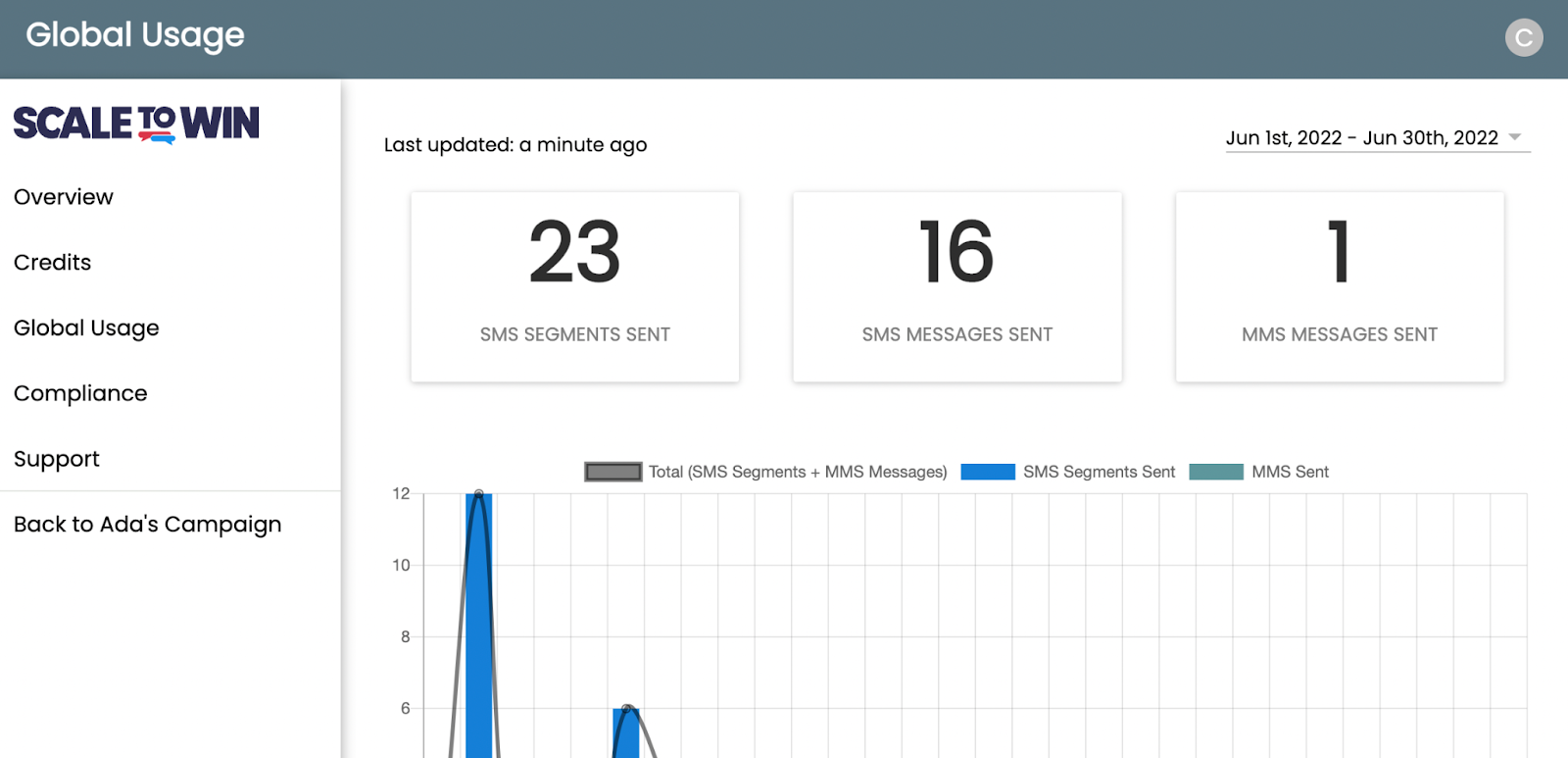Click the Scale to Win logo
This screenshot has height=758, width=1568.
pyautogui.click(x=136, y=125)
